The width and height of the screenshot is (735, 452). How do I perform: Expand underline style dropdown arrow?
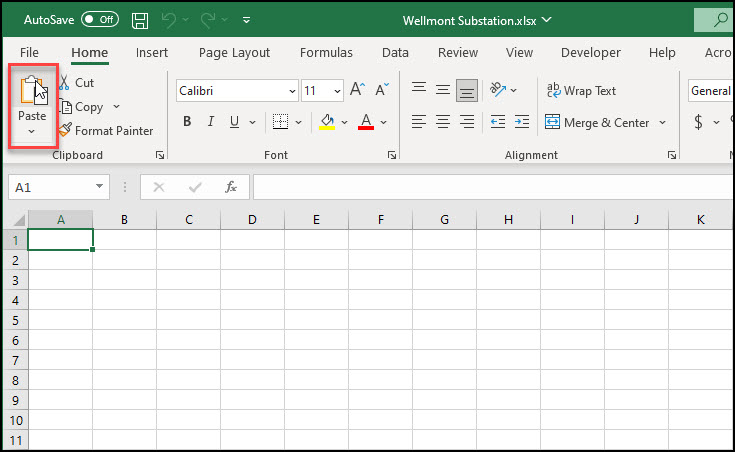point(253,122)
